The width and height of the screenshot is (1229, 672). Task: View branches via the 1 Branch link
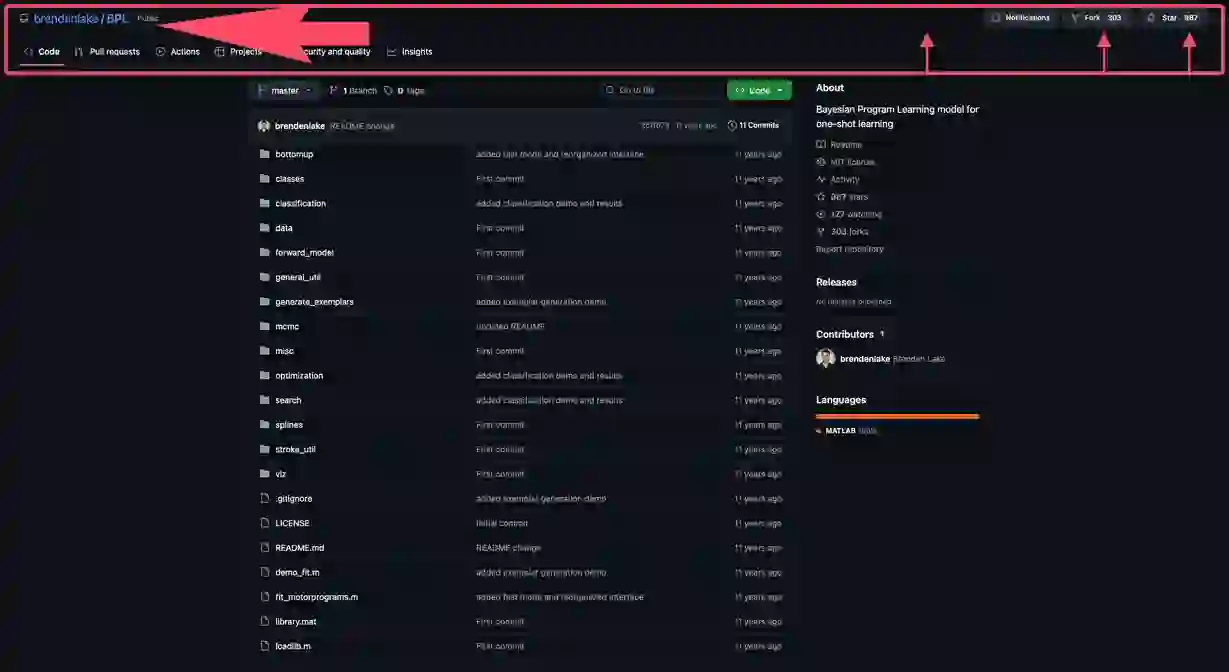[353, 90]
